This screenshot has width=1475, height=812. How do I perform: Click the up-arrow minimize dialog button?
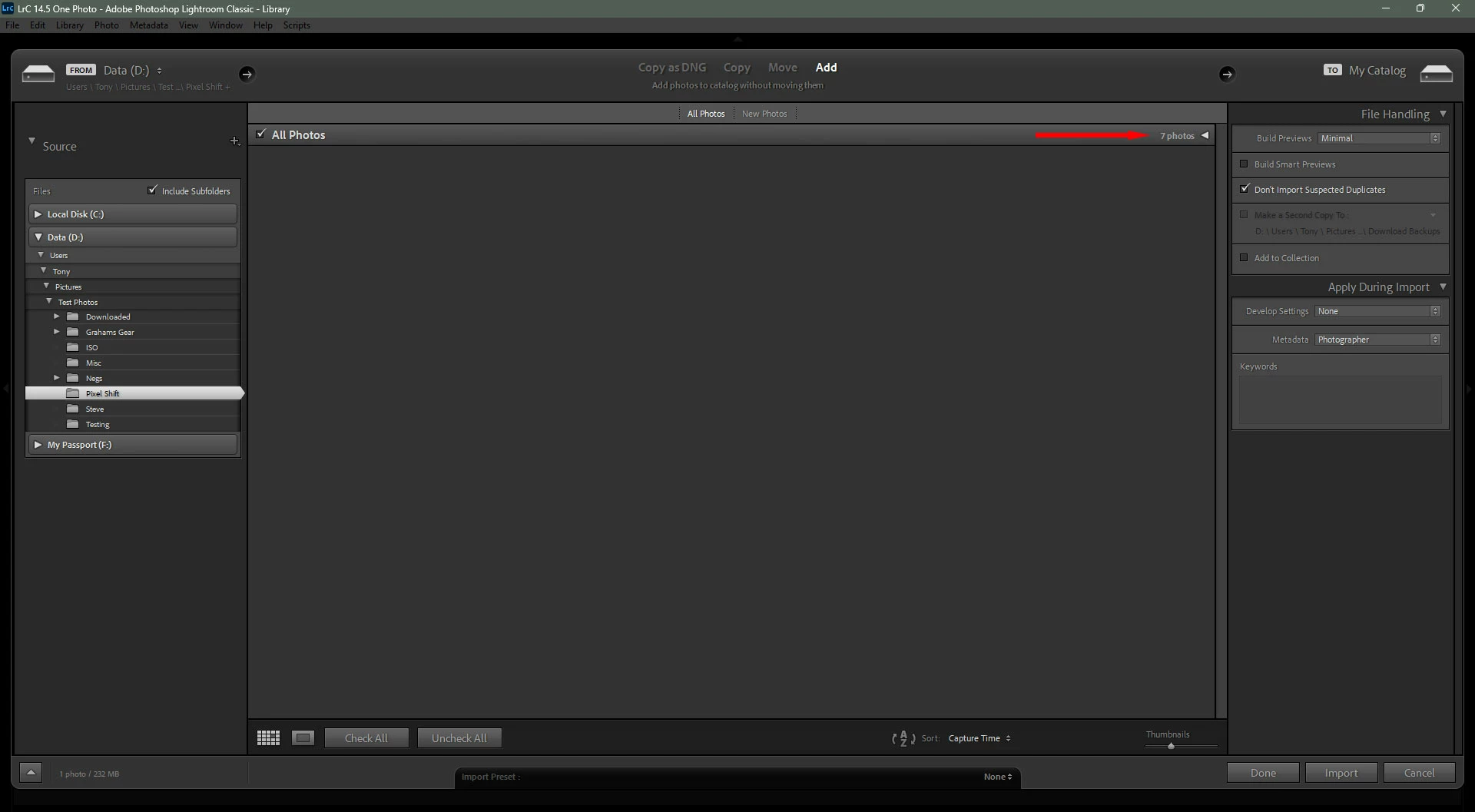[31, 773]
